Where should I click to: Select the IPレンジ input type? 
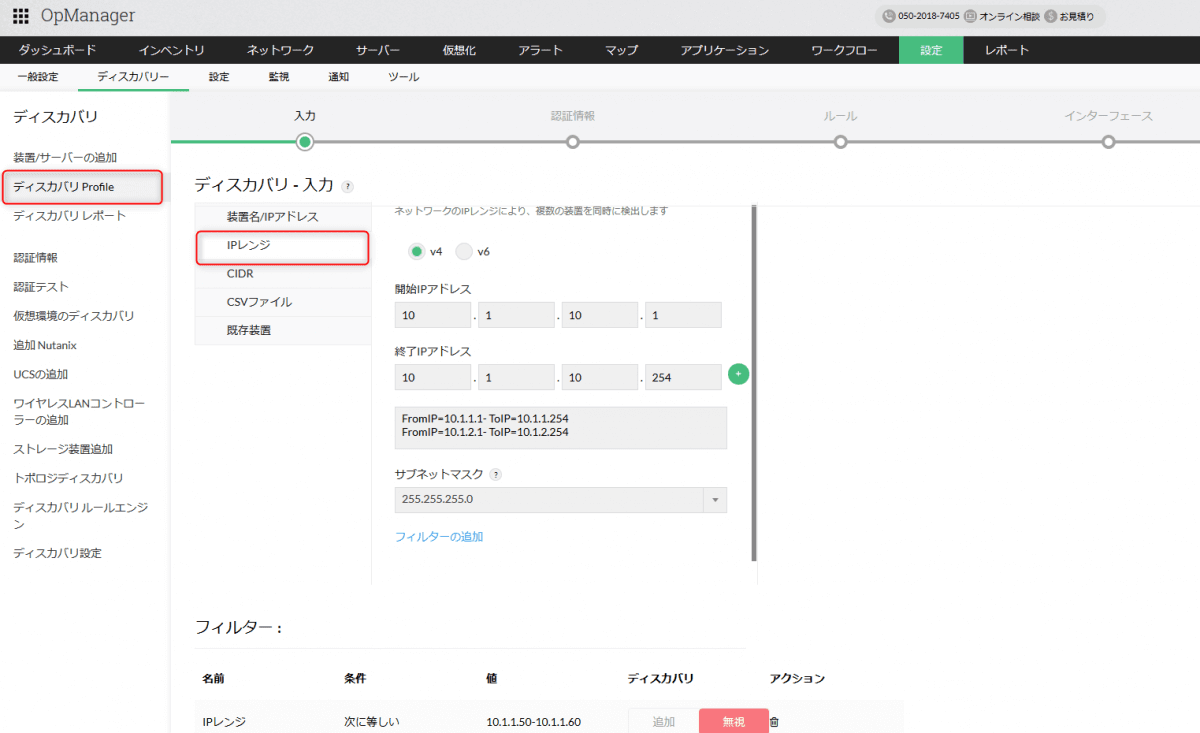click(x=283, y=245)
